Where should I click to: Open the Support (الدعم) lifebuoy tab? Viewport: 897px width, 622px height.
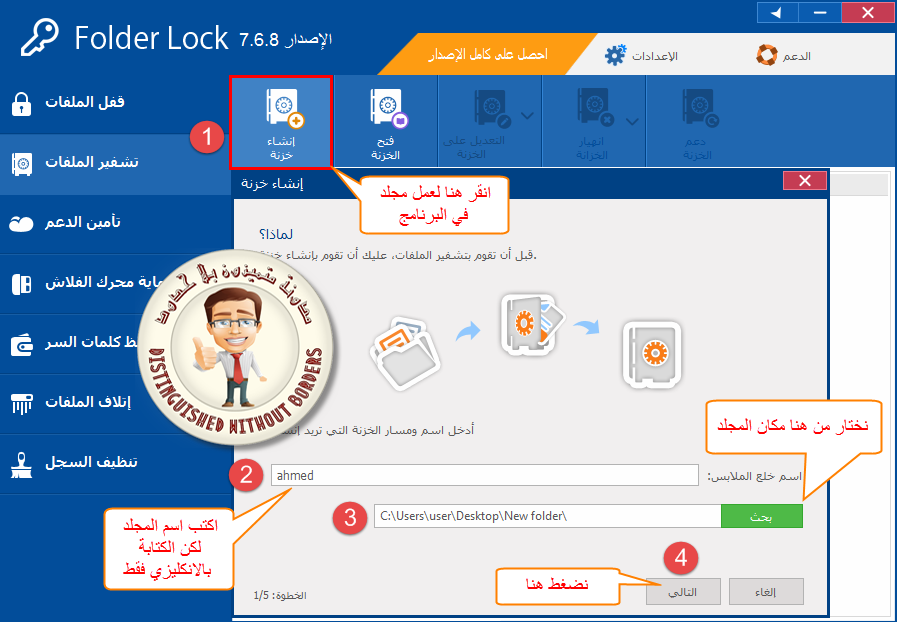pyautogui.click(x=784, y=56)
